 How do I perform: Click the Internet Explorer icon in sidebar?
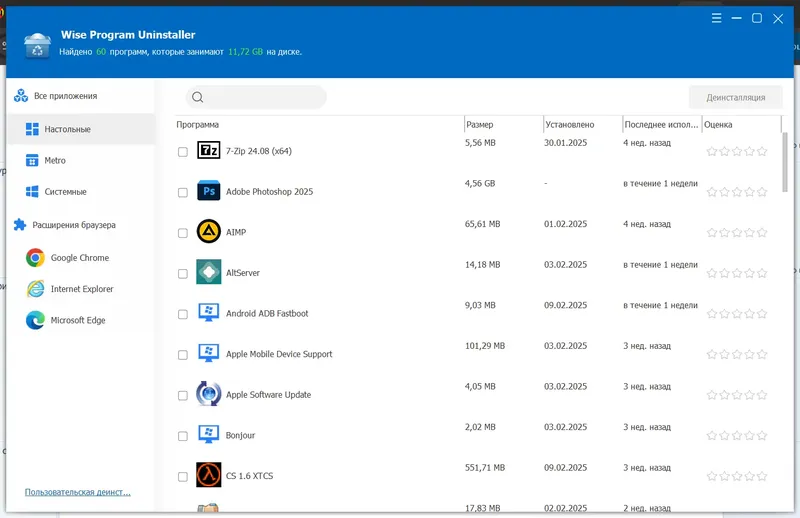pos(35,289)
